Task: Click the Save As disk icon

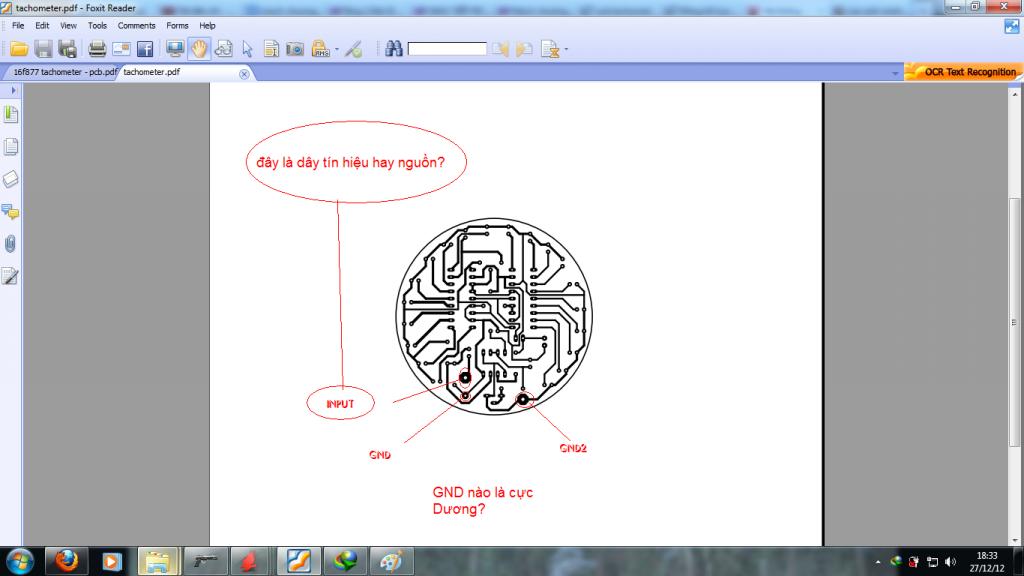Action: click(67, 49)
